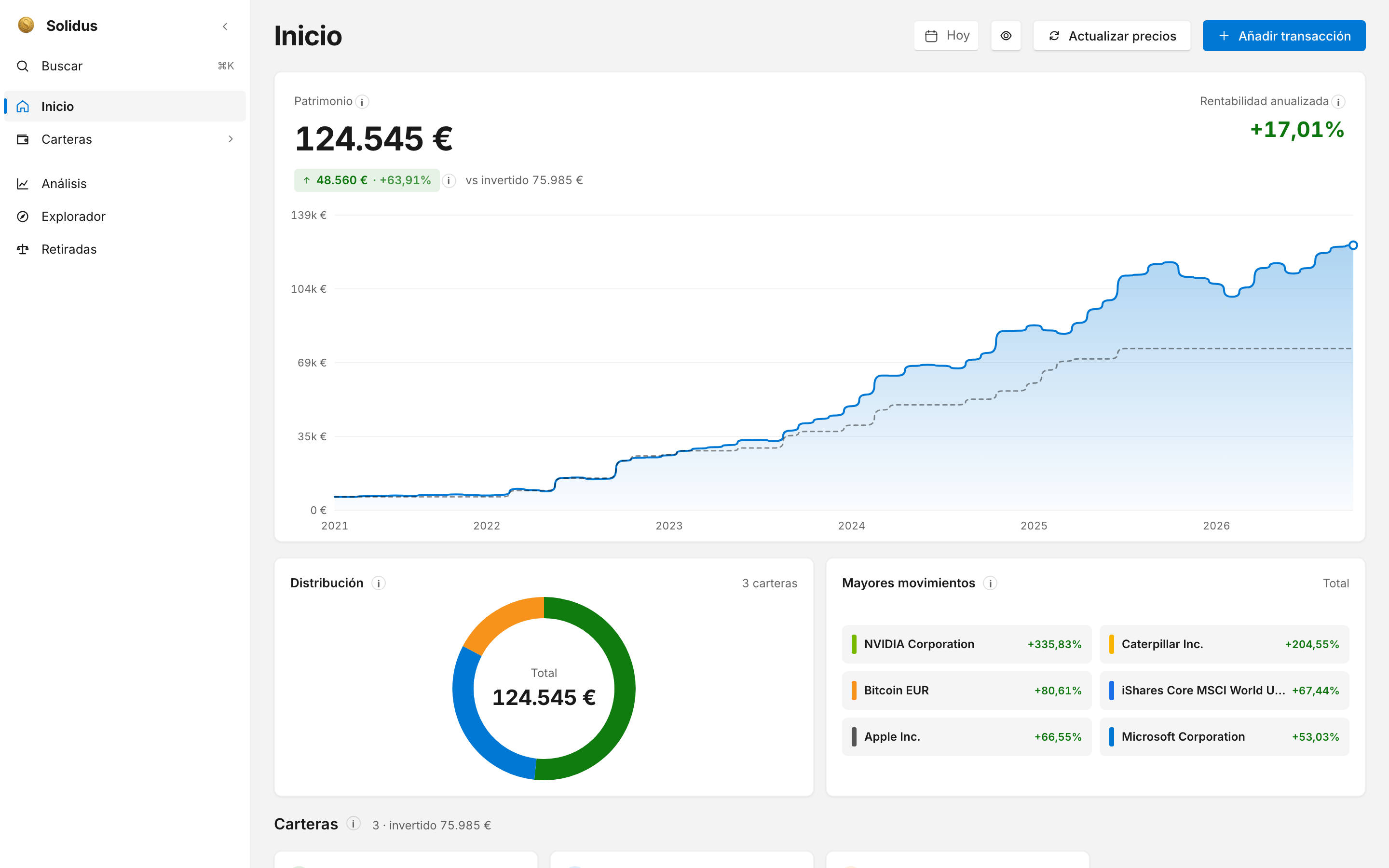The width and height of the screenshot is (1389, 868).
Task: Open Carteras in the sidebar
Action: click(124, 139)
